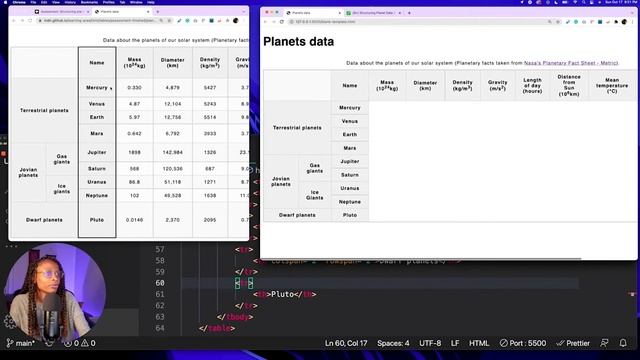Open tab search chevron in right Chrome window
The height and width of the screenshot is (360, 640).
(x=633, y=13)
